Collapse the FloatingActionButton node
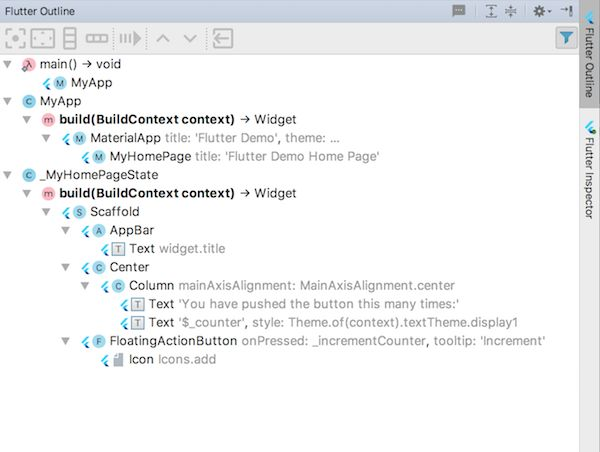 pyautogui.click(x=66, y=341)
